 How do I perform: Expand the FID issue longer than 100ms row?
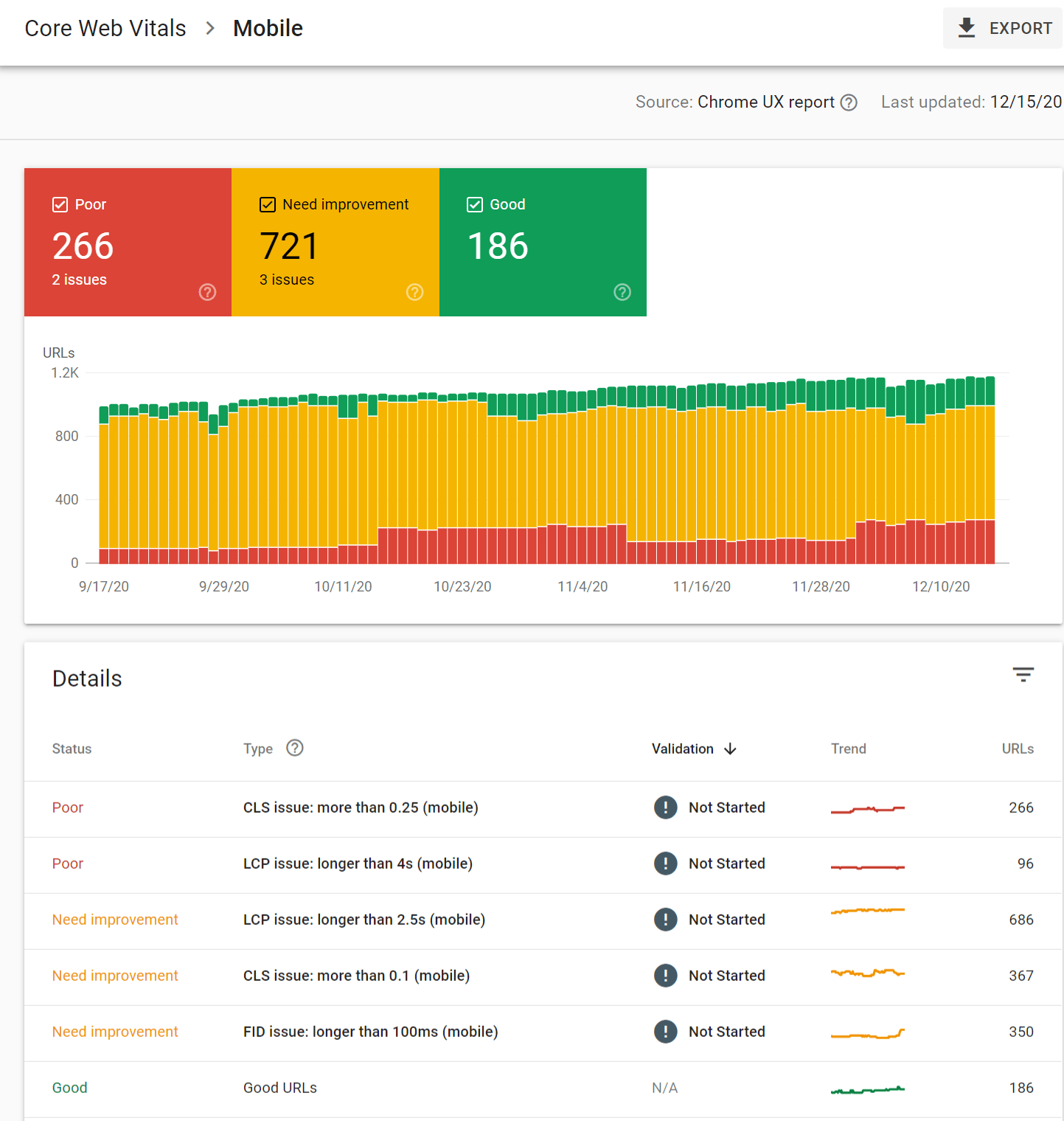[x=370, y=1032]
